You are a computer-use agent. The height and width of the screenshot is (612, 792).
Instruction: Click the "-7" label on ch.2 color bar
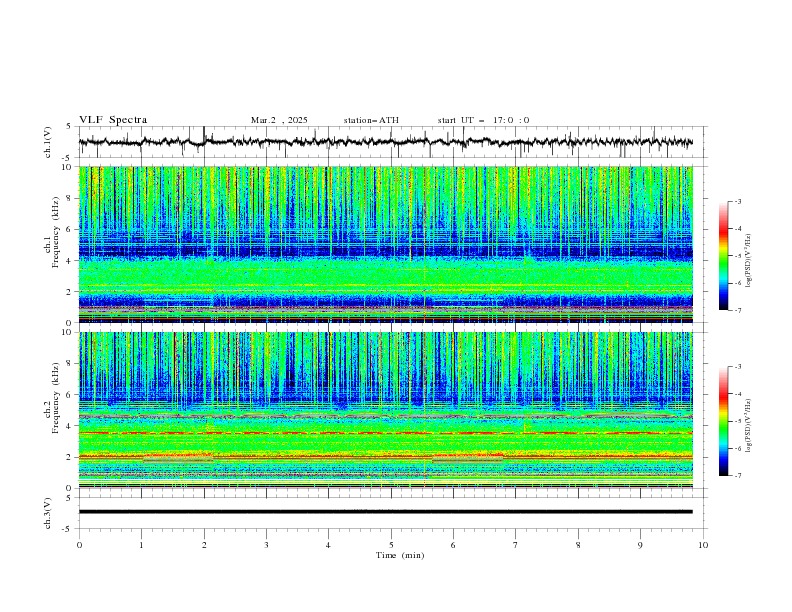pos(738,476)
